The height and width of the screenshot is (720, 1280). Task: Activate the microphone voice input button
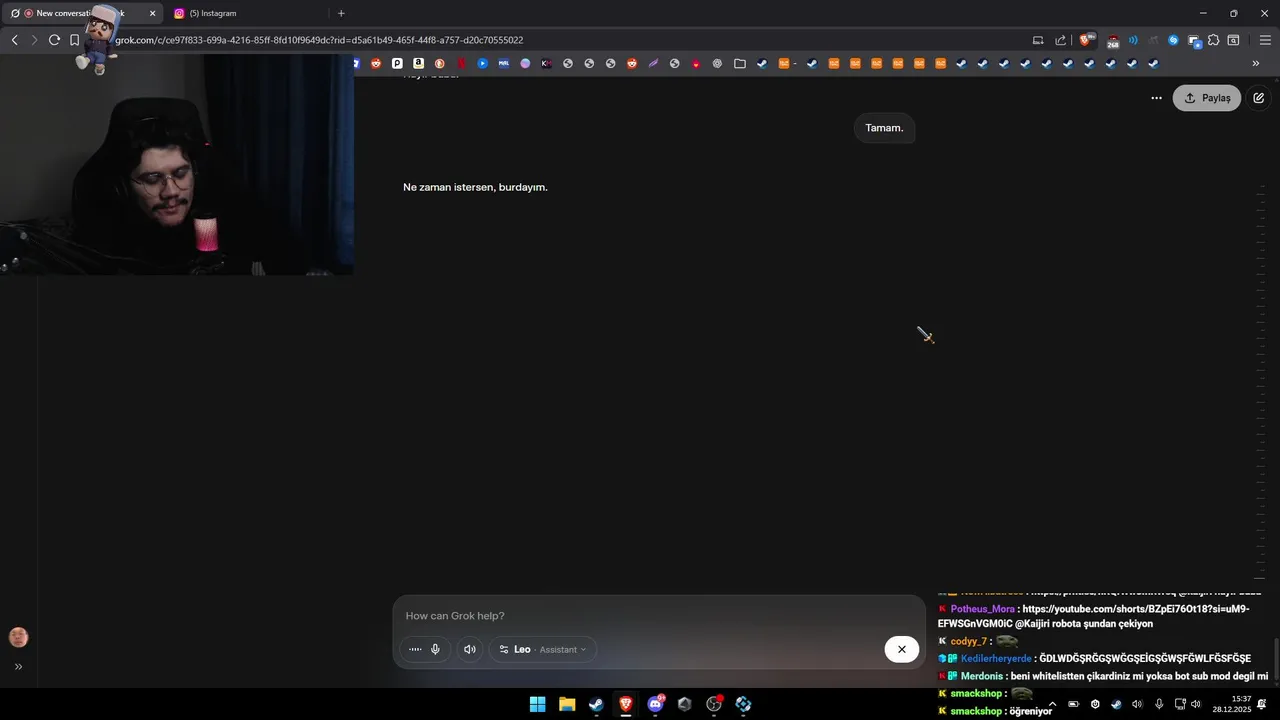435,649
